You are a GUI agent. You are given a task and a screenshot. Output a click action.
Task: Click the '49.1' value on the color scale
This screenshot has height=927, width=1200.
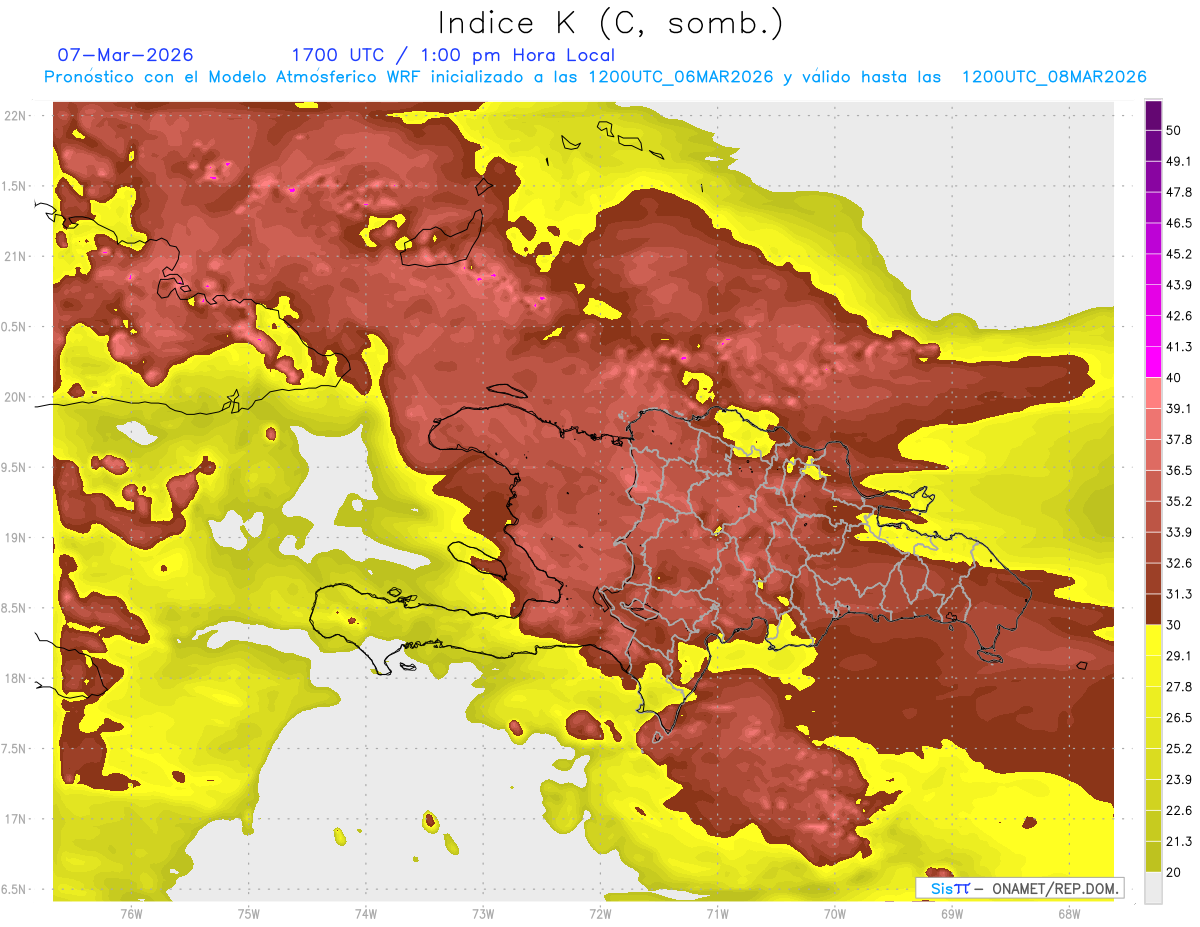click(x=1179, y=161)
